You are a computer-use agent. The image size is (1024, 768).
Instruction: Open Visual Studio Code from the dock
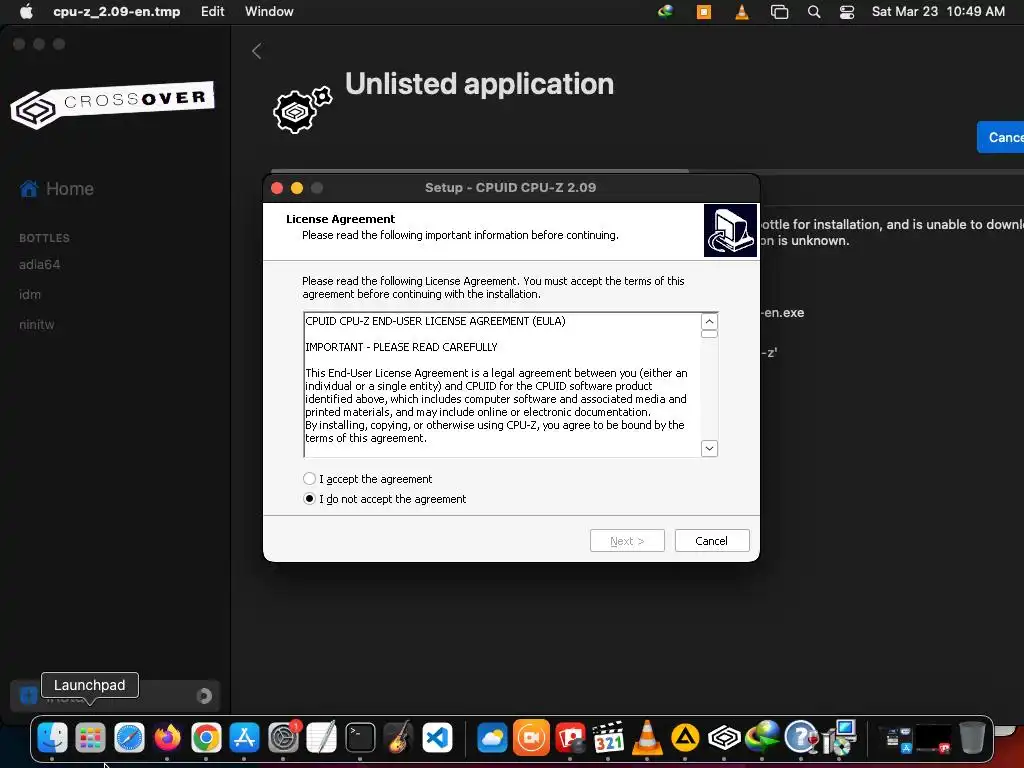coord(437,738)
